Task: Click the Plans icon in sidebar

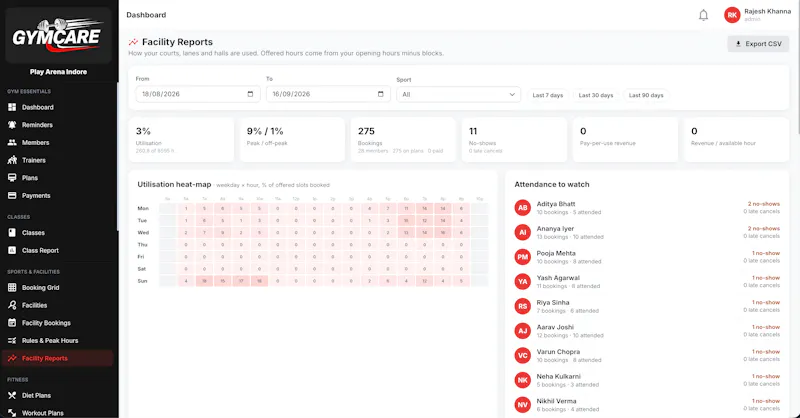Action: tap(12, 178)
